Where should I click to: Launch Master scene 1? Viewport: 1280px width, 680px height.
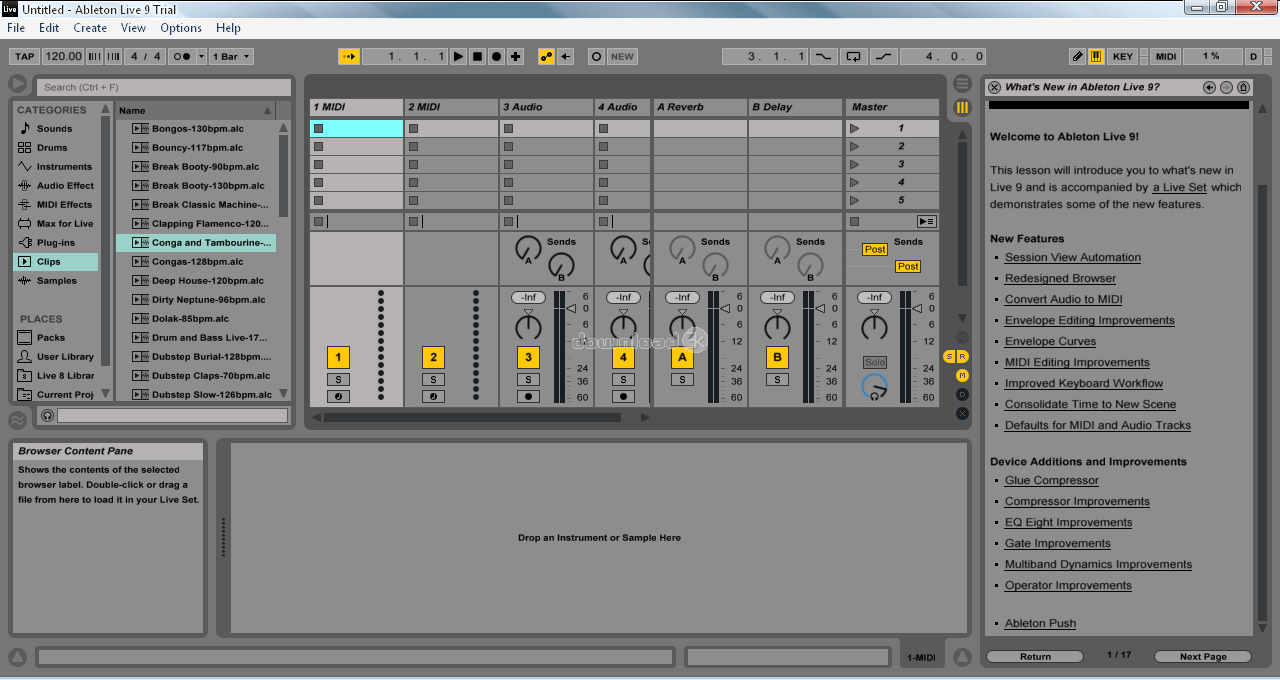pos(854,128)
